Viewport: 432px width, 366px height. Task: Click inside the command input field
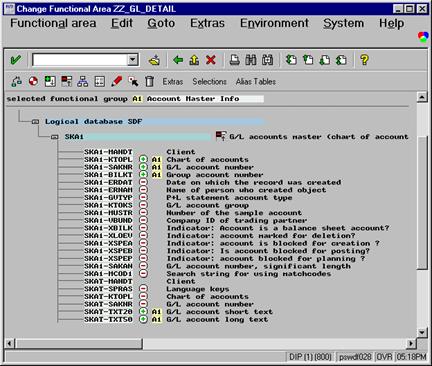pos(80,60)
